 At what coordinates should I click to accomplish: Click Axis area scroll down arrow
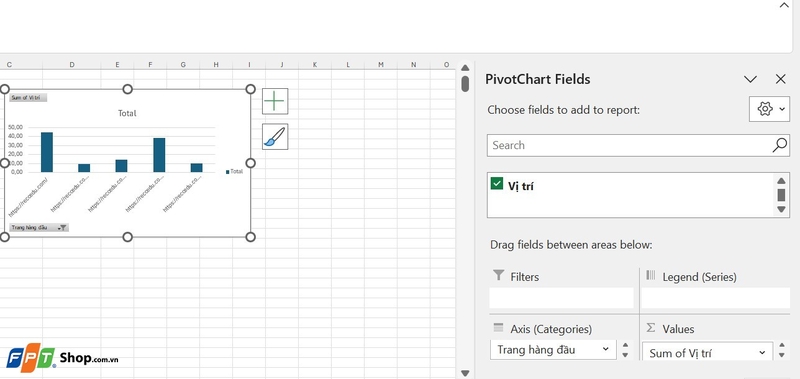[626, 355]
